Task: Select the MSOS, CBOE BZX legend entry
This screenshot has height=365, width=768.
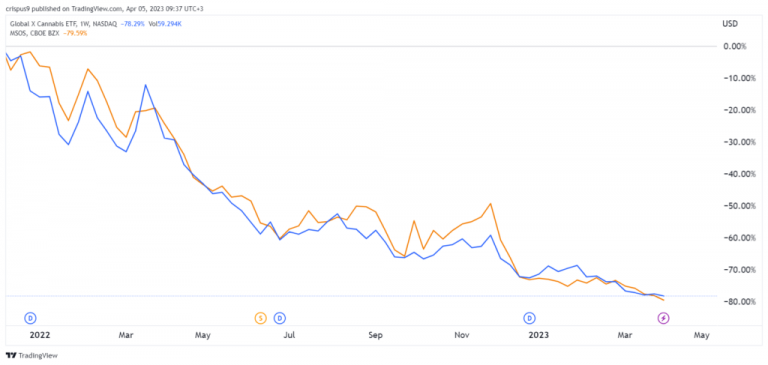Action: pos(35,33)
